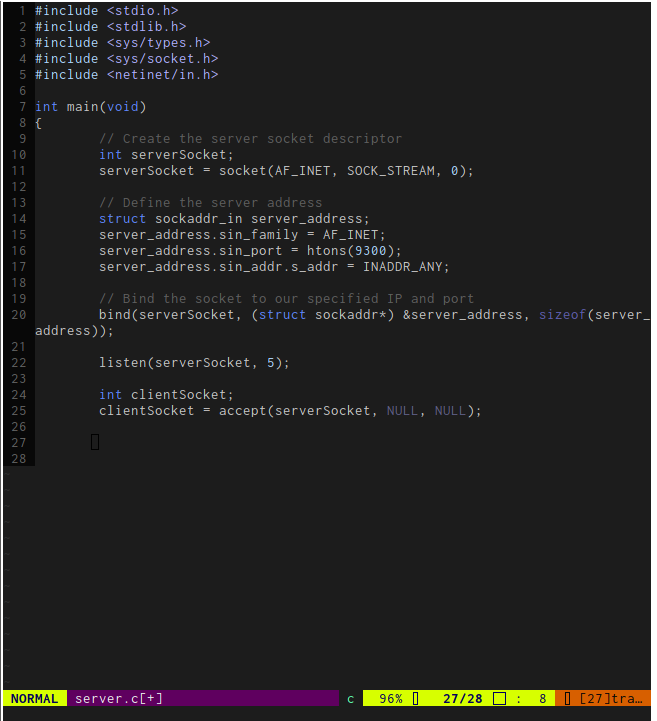This screenshot has width=657, height=721.
Task: Click the 27/28 line position indicator
Action: click(x=463, y=699)
